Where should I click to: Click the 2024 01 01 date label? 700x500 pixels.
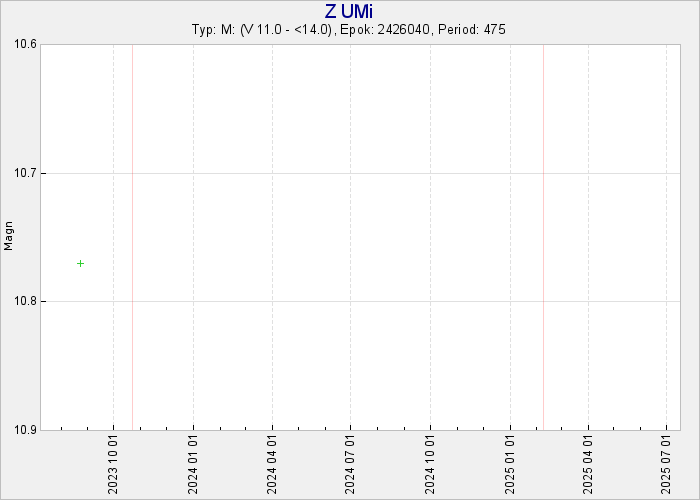click(x=194, y=462)
